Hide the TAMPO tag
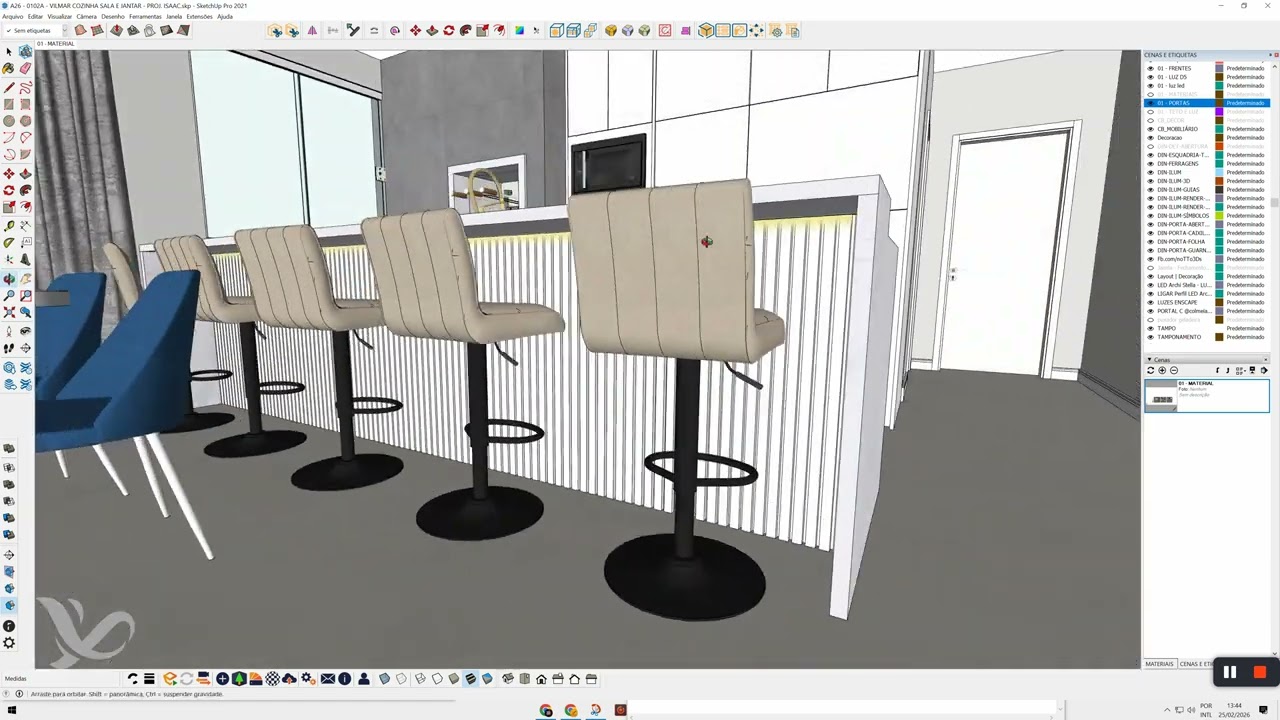The image size is (1280, 720). coord(1150,328)
